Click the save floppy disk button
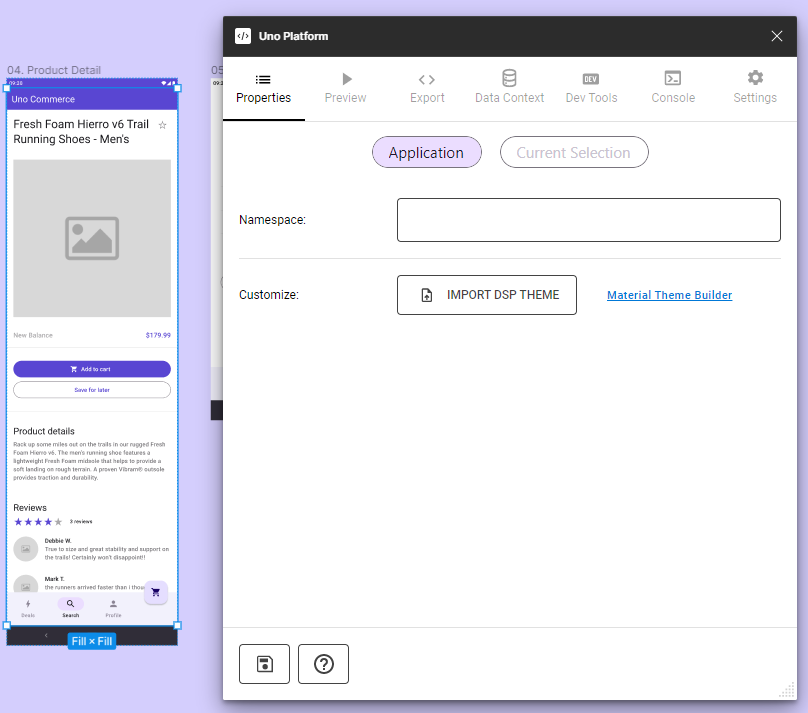Image resolution: width=808 pixels, height=713 pixels. (264, 664)
